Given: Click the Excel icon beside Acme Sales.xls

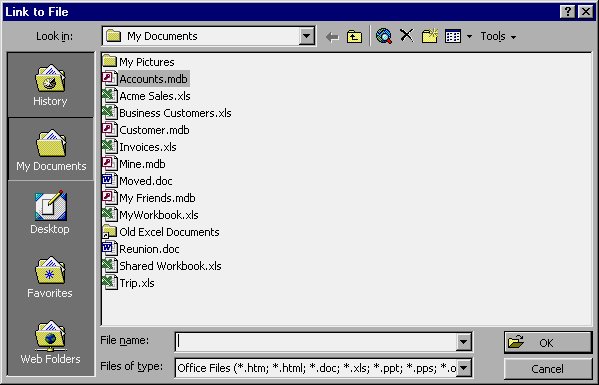Looking at the screenshot, I should 110,95.
